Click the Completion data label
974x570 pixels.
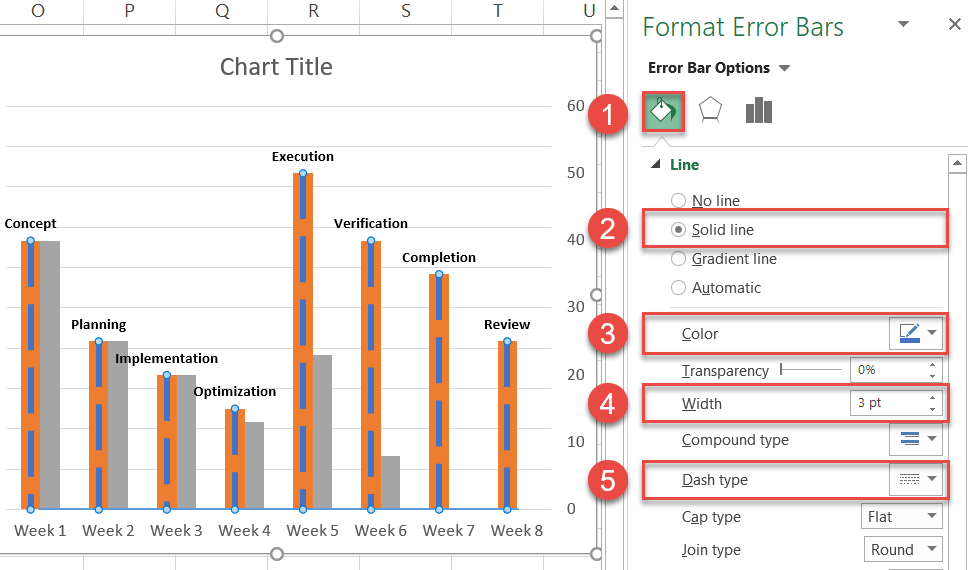(x=439, y=258)
